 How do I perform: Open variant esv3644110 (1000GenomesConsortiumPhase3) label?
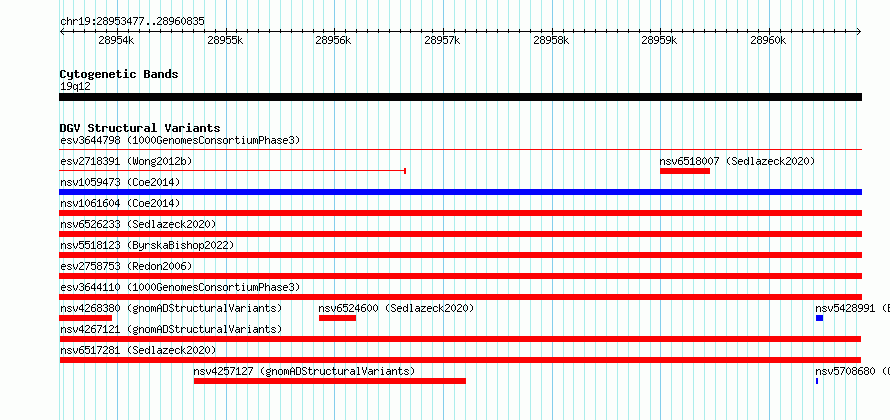coord(180,288)
